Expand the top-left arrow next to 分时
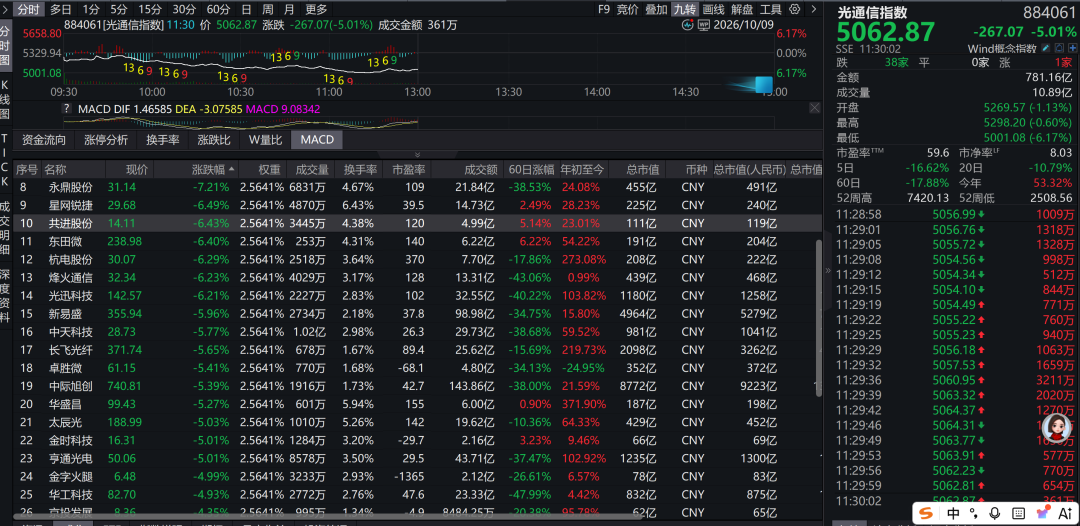Viewport: 1080px width, 526px height. 6,9
